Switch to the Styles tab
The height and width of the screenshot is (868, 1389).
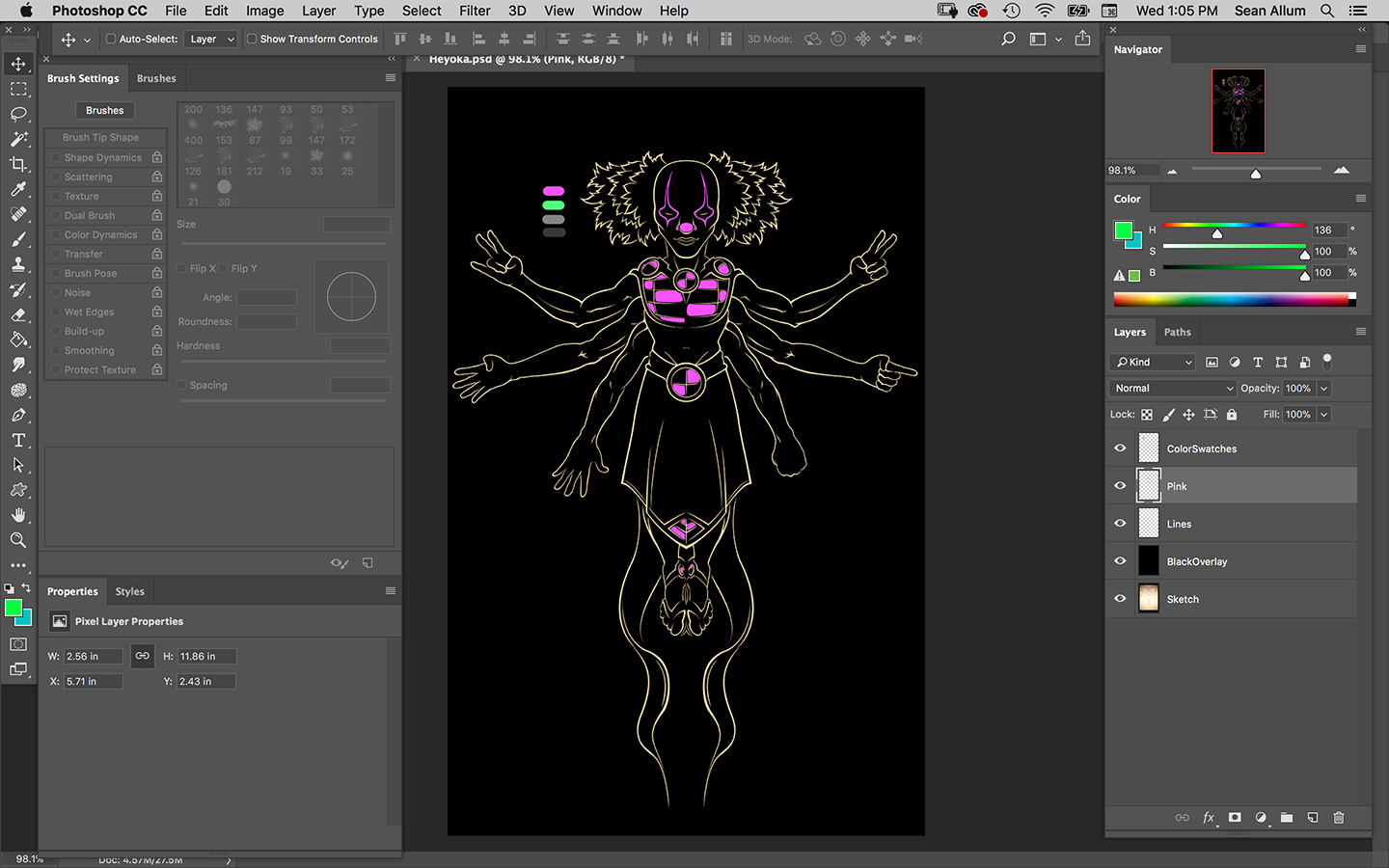point(129,591)
